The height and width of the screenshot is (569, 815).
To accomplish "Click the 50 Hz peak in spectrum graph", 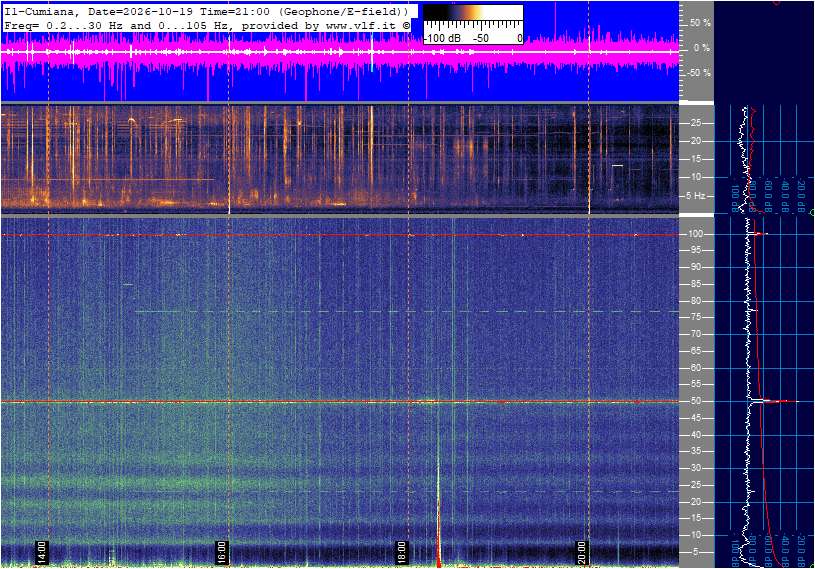I will pos(773,401).
